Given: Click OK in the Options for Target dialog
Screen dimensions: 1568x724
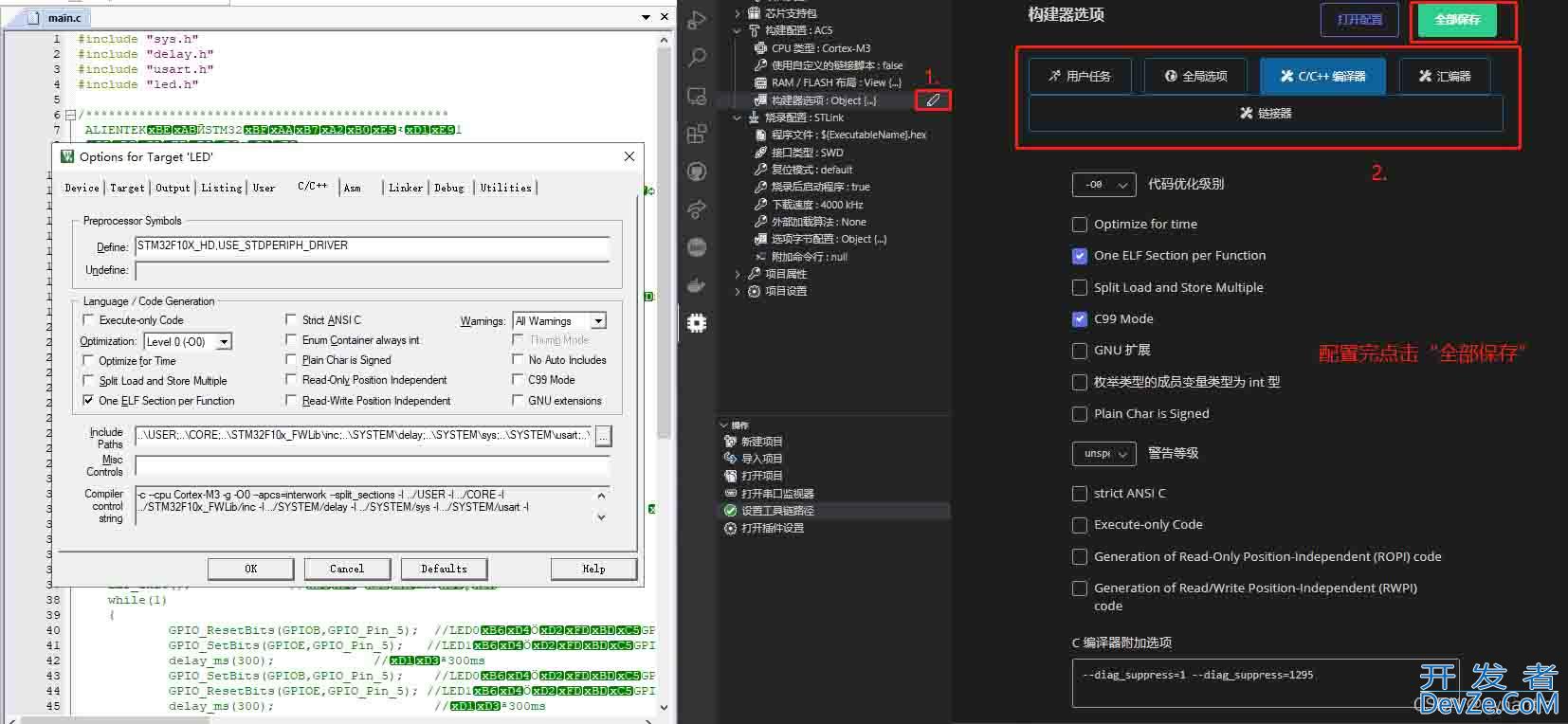Looking at the screenshot, I should (x=251, y=569).
